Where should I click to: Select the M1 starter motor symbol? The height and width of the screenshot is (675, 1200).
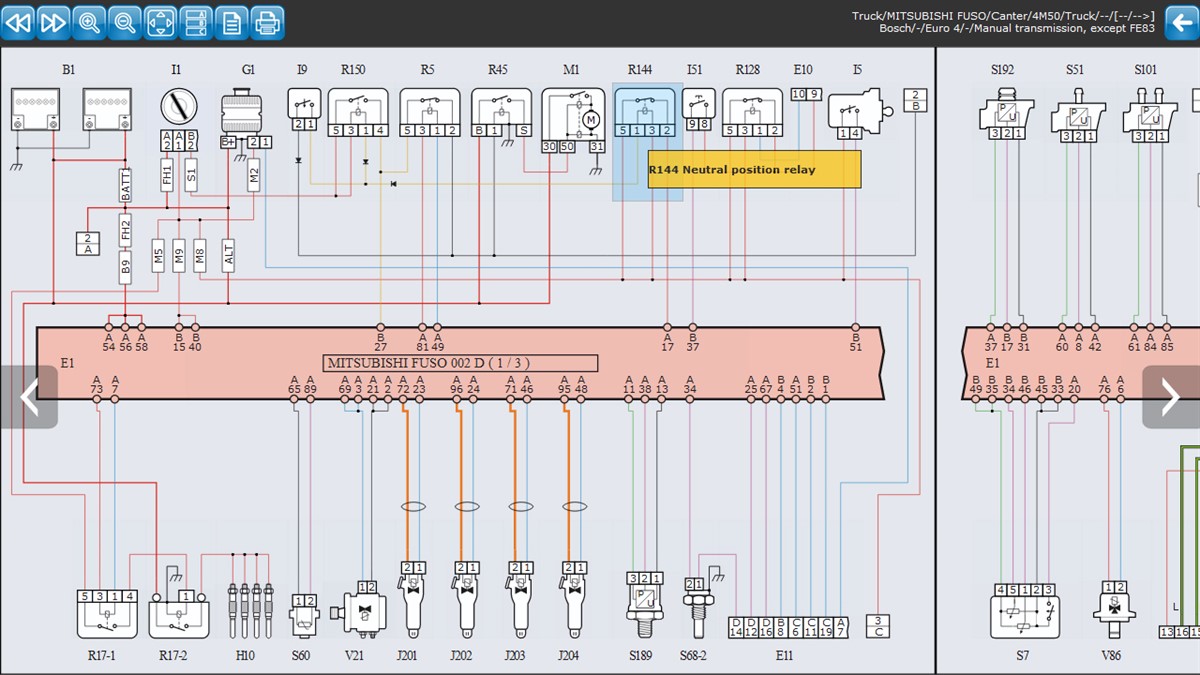point(574,120)
